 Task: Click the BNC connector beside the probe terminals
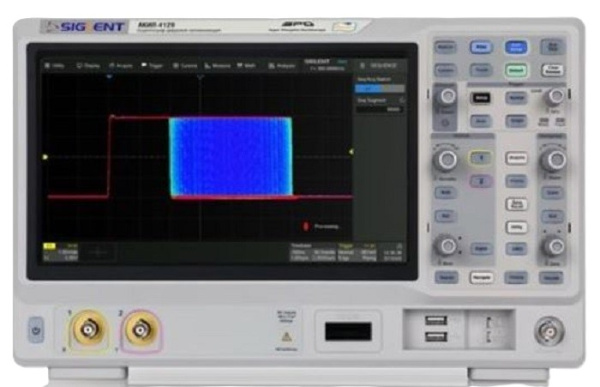coord(549,331)
